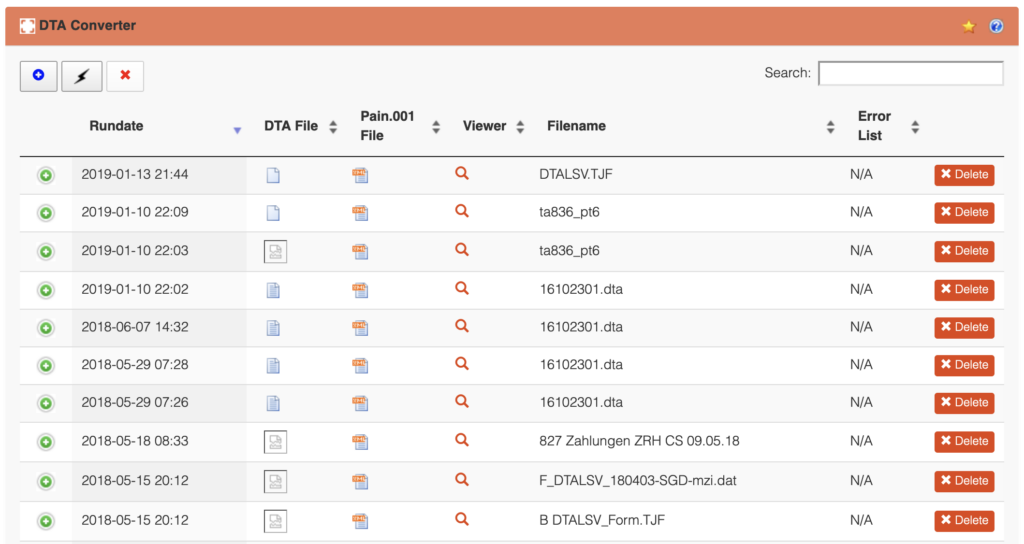Open DTA file icon for DTALSV.TJF
The width and height of the screenshot is (1024, 544).
(x=273, y=175)
